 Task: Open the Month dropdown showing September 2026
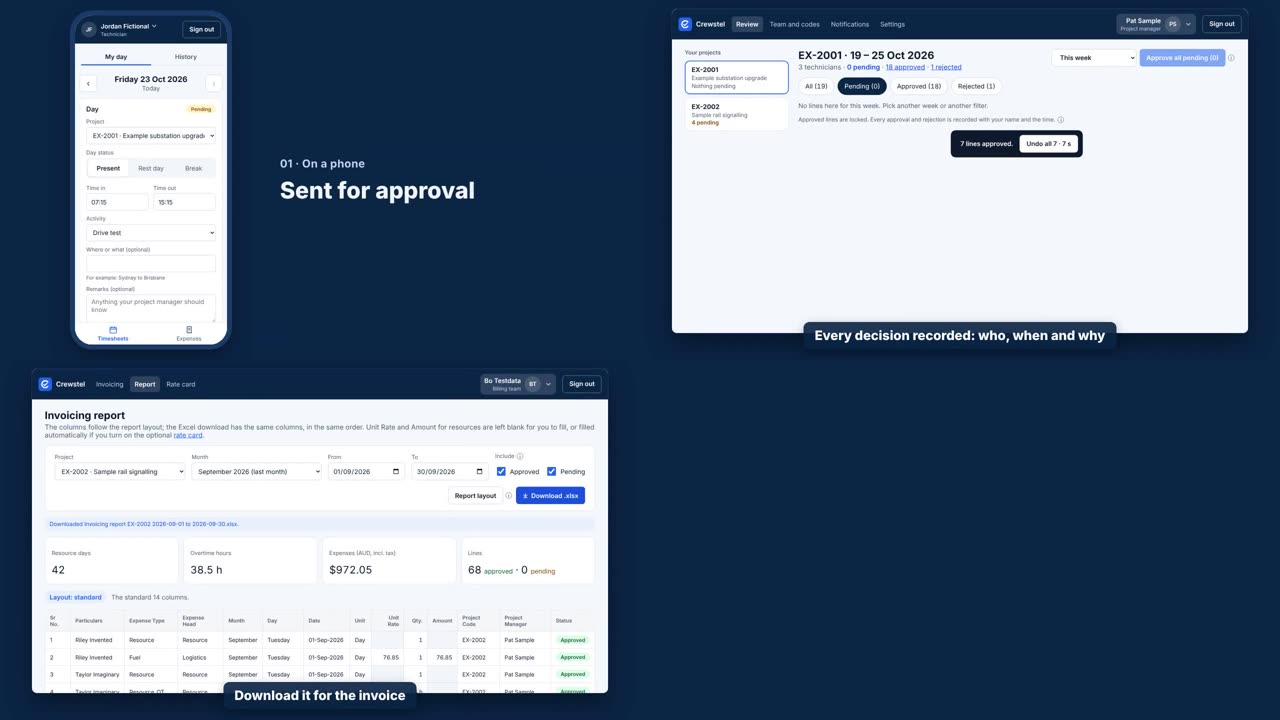(x=256, y=472)
